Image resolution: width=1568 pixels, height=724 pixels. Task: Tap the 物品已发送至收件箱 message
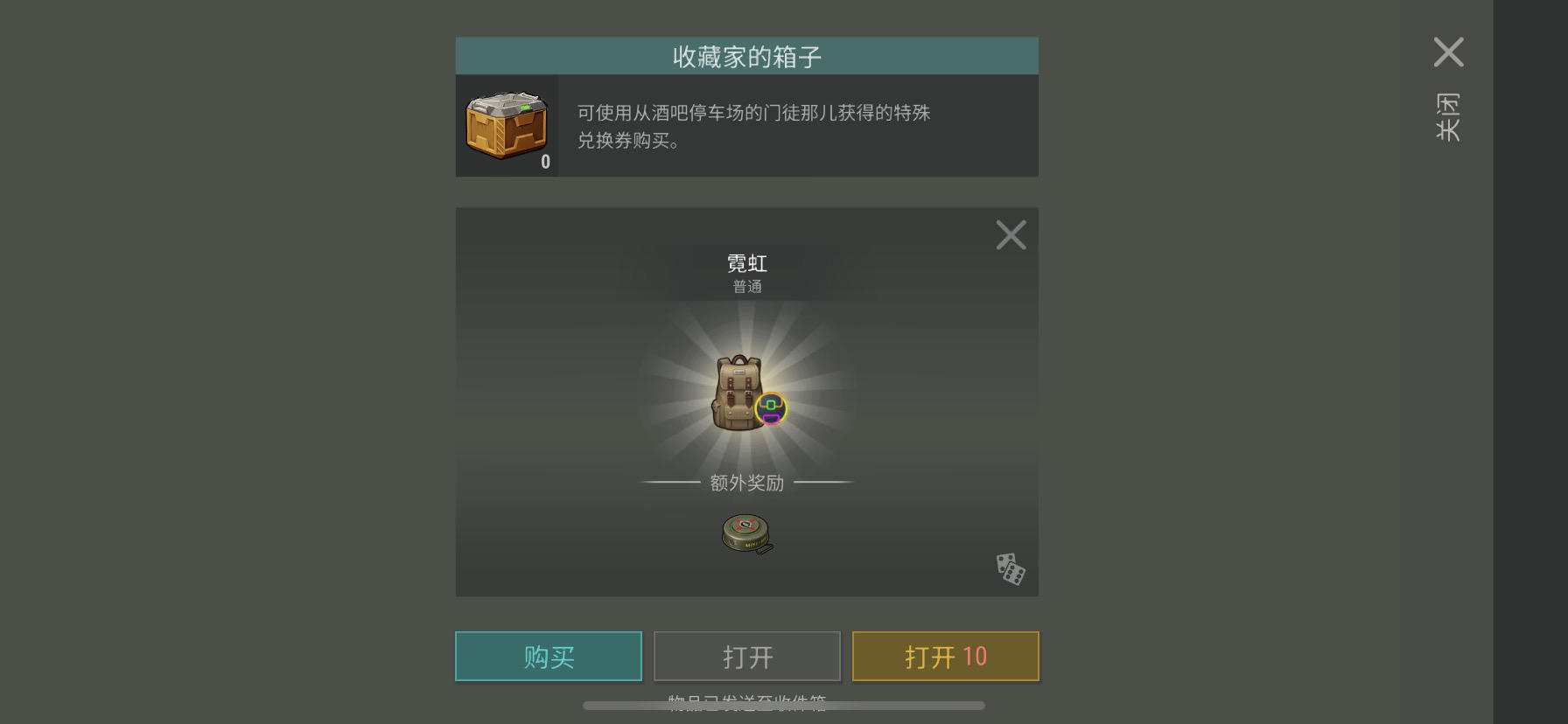pos(747,701)
